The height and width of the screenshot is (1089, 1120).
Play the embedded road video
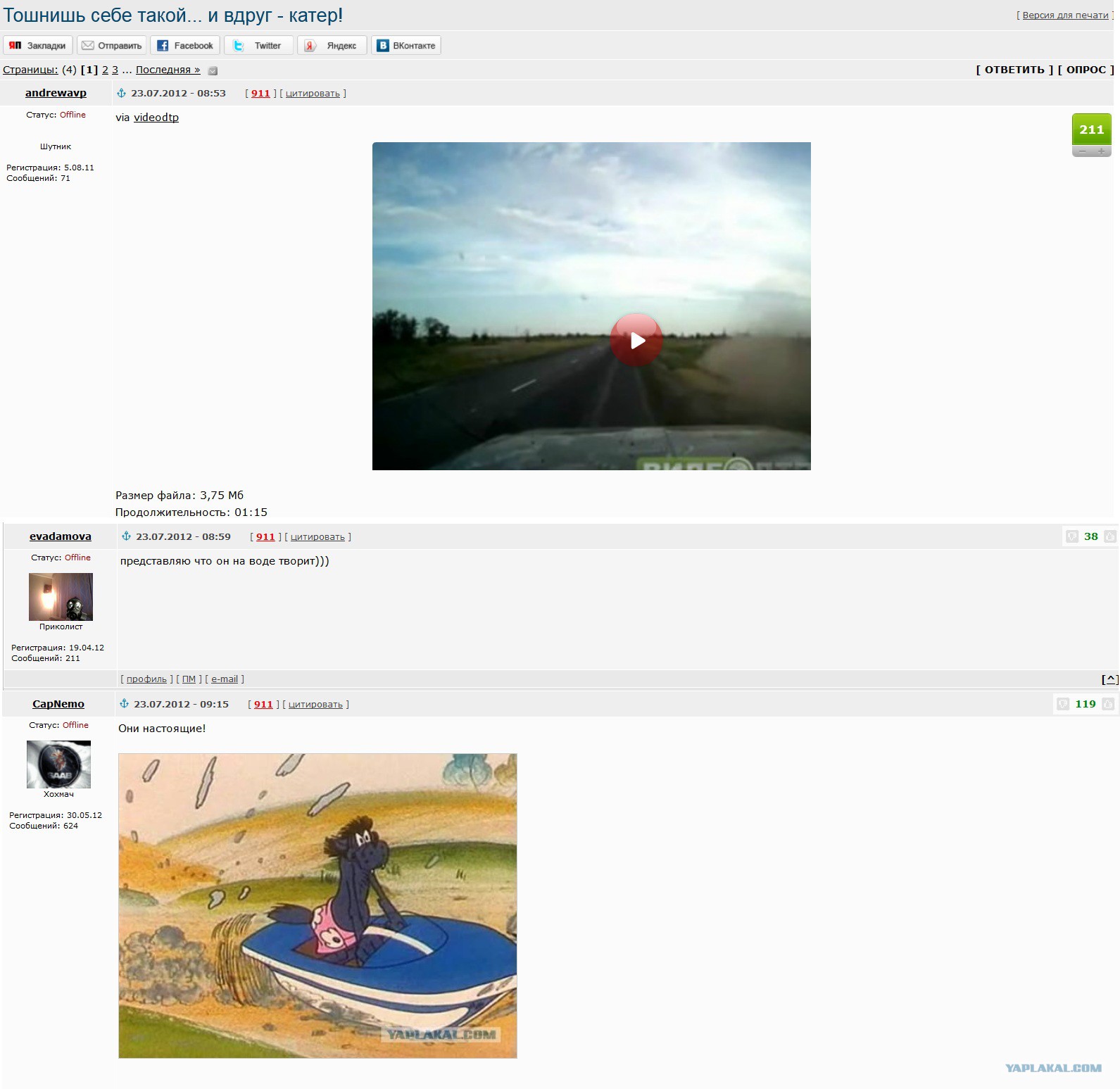pyautogui.click(x=636, y=340)
